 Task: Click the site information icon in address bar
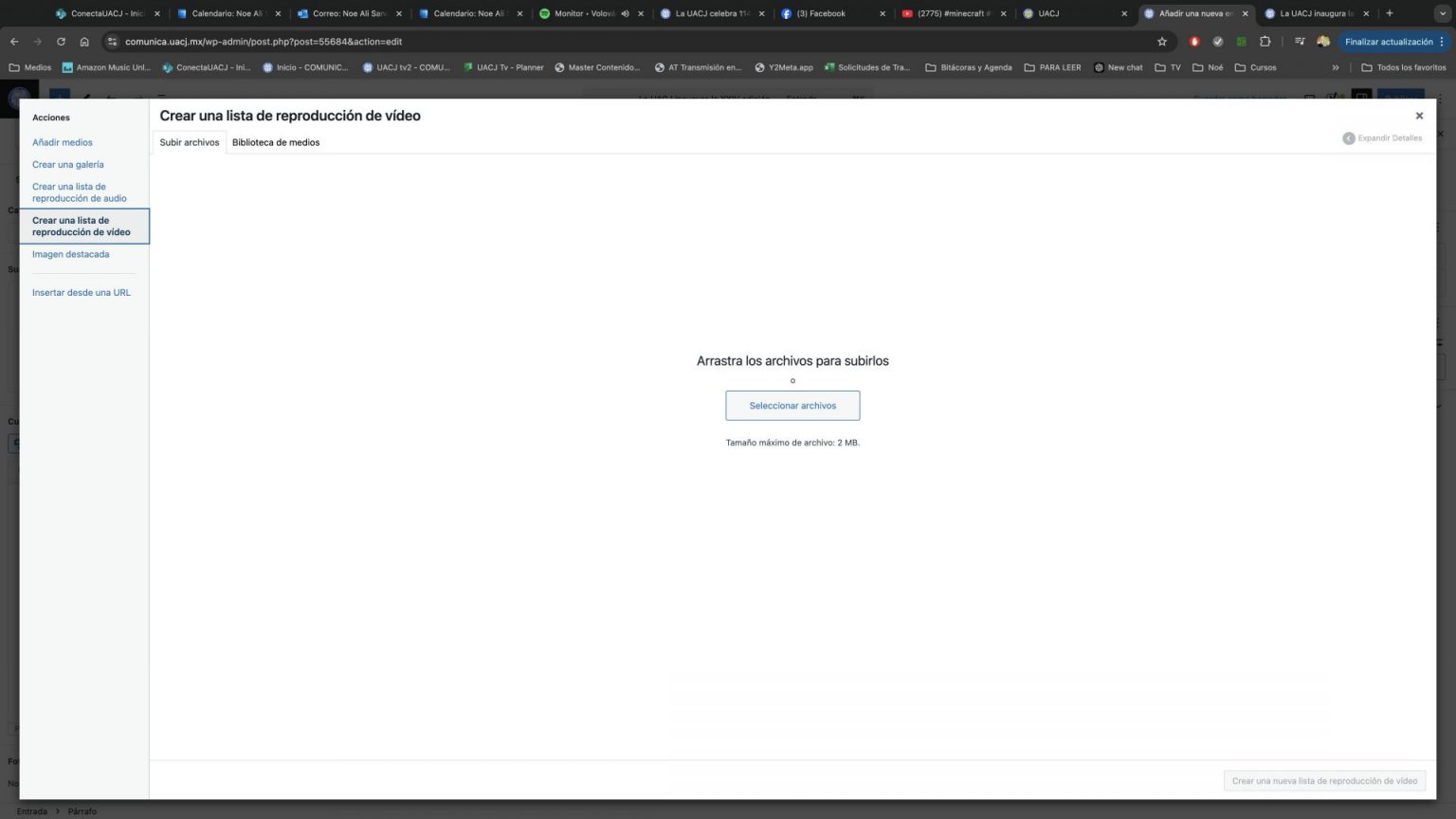pyautogui.click(x=112, y=42)
